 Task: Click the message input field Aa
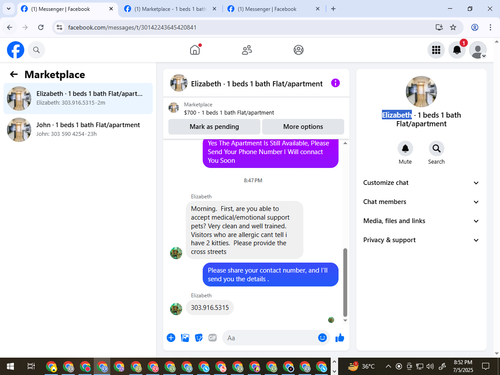269,338
